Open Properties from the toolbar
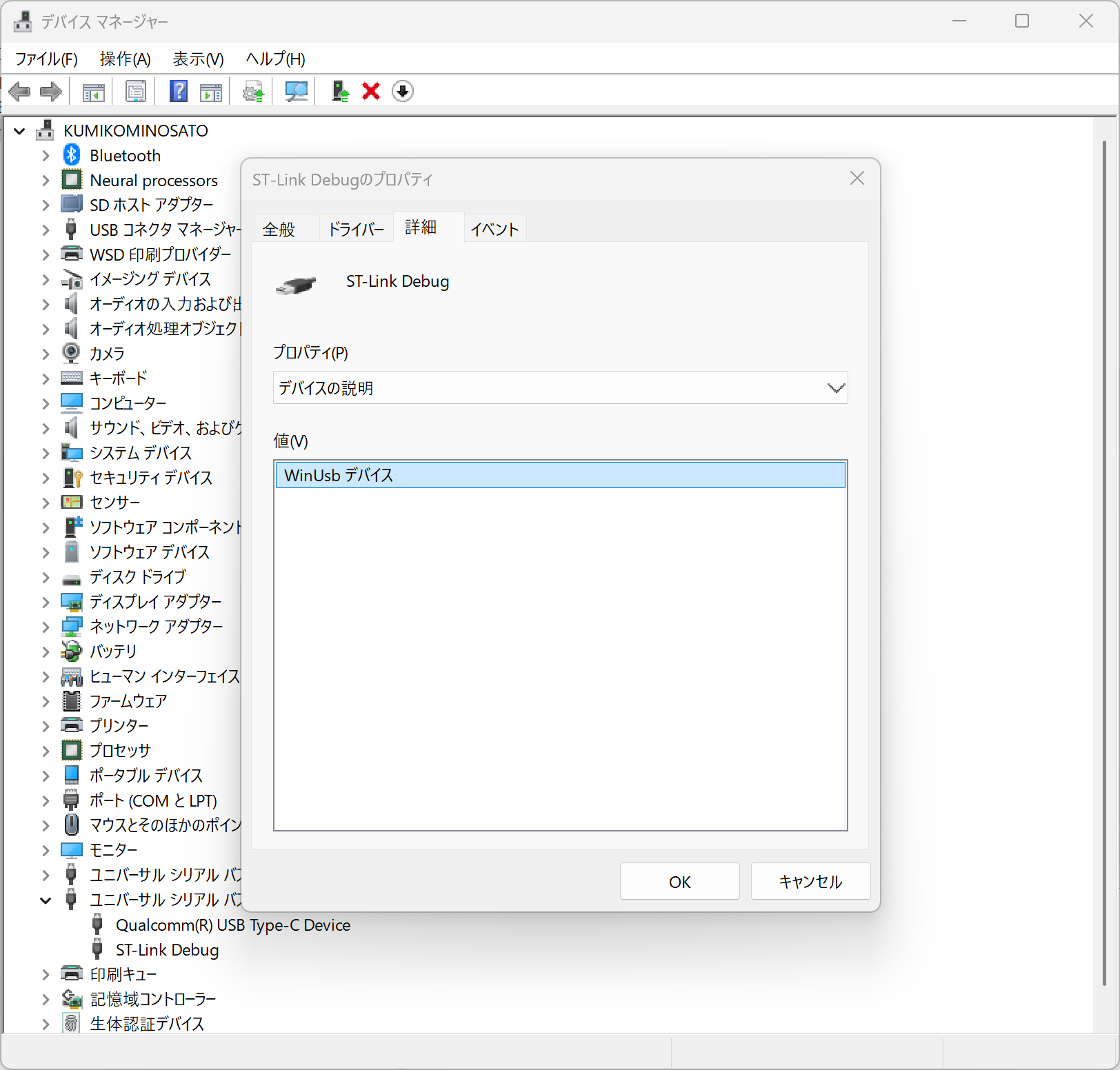 (136, 91)
